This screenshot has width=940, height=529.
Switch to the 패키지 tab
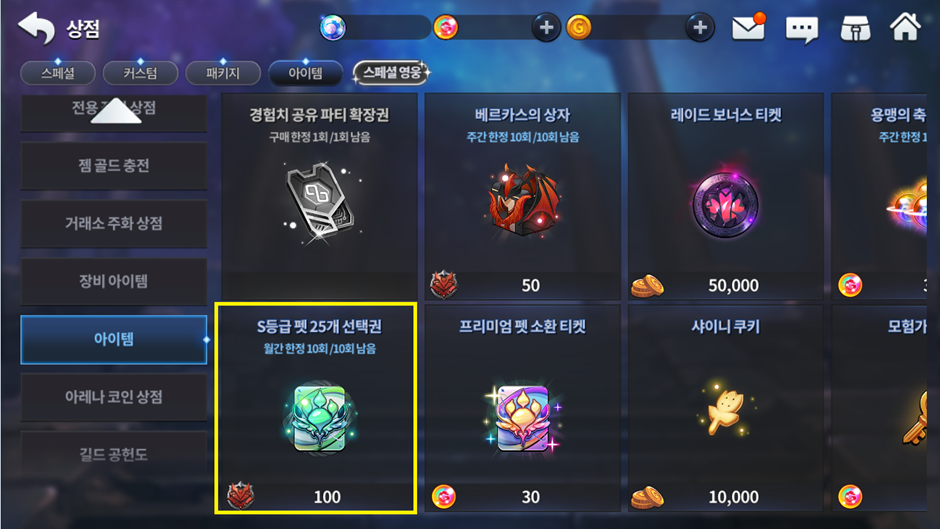pos(223,73)
